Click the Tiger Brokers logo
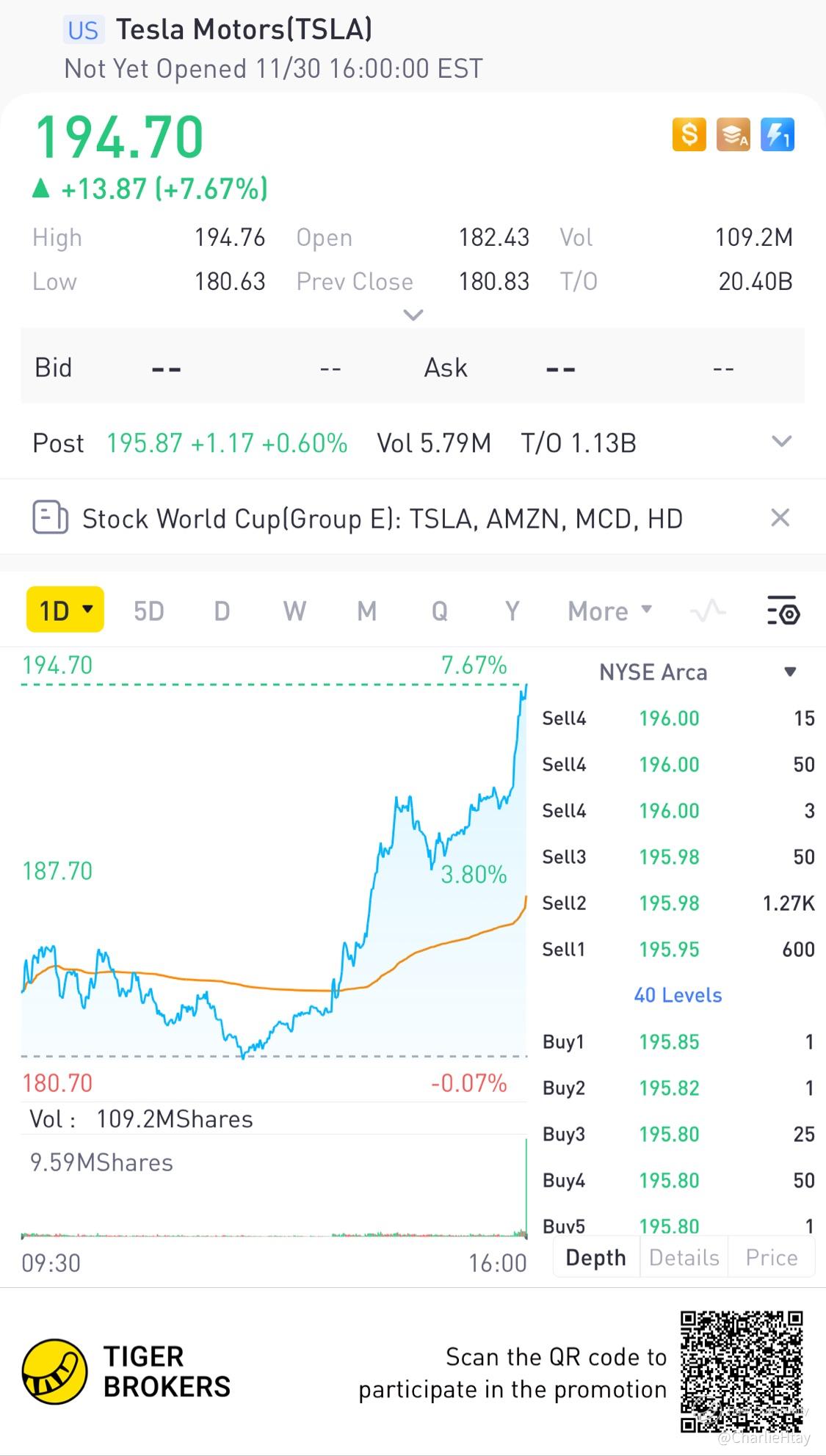This screenshot has width=826, height=1456. [54, 1372]
